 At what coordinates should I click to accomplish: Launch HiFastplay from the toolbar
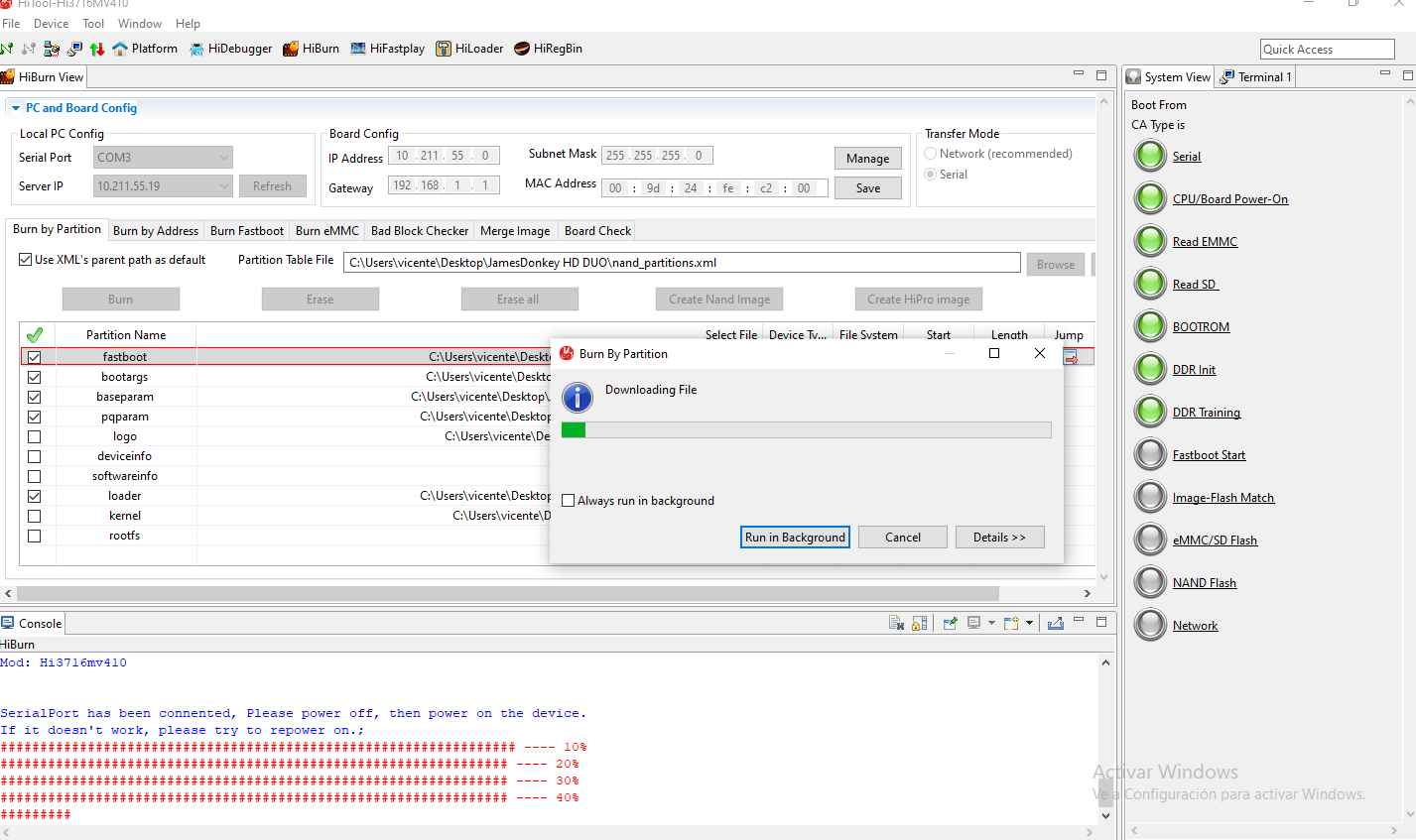387,49
